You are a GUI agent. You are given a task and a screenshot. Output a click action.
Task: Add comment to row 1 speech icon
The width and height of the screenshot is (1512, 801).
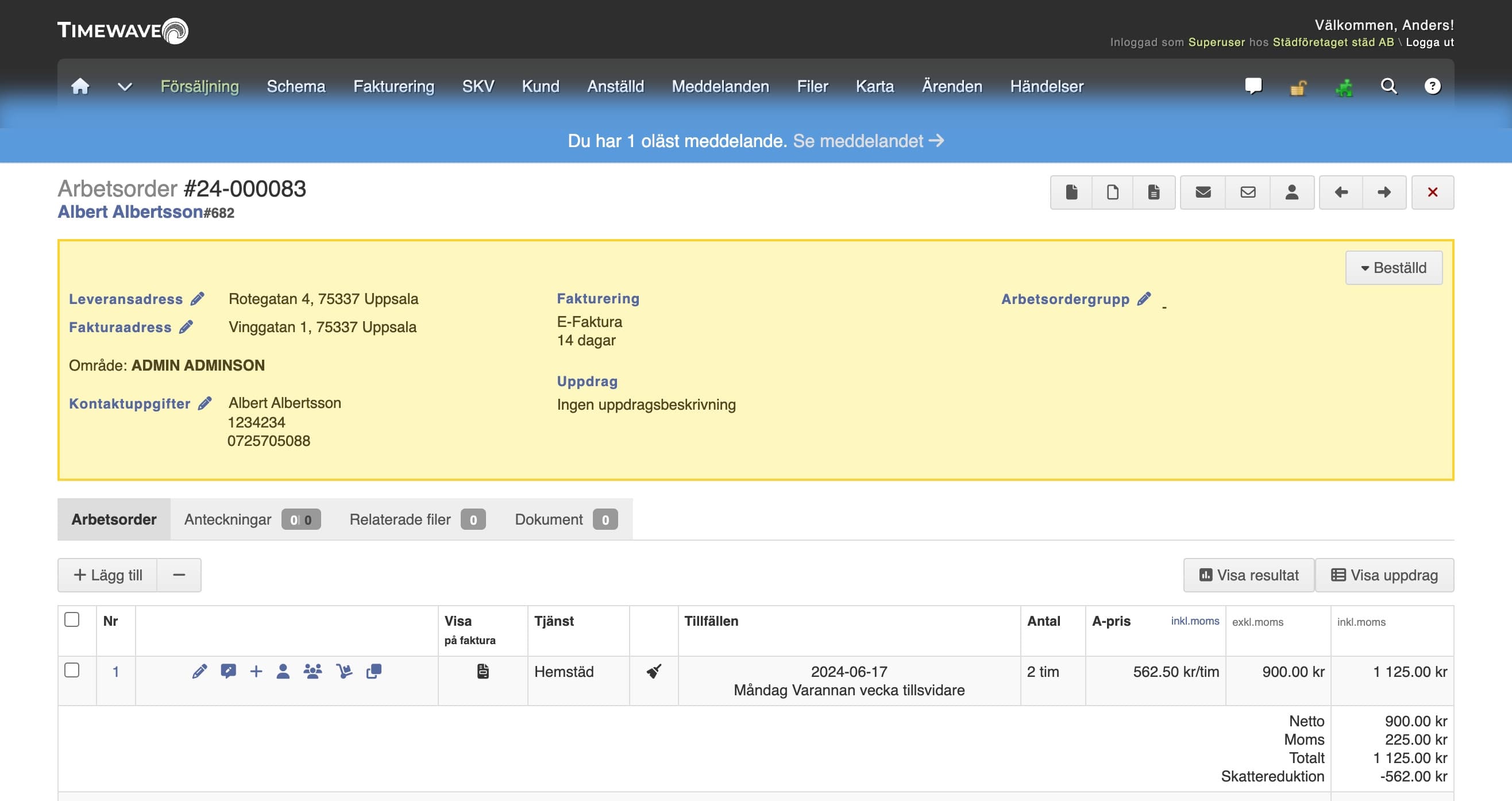coord(228,671)
